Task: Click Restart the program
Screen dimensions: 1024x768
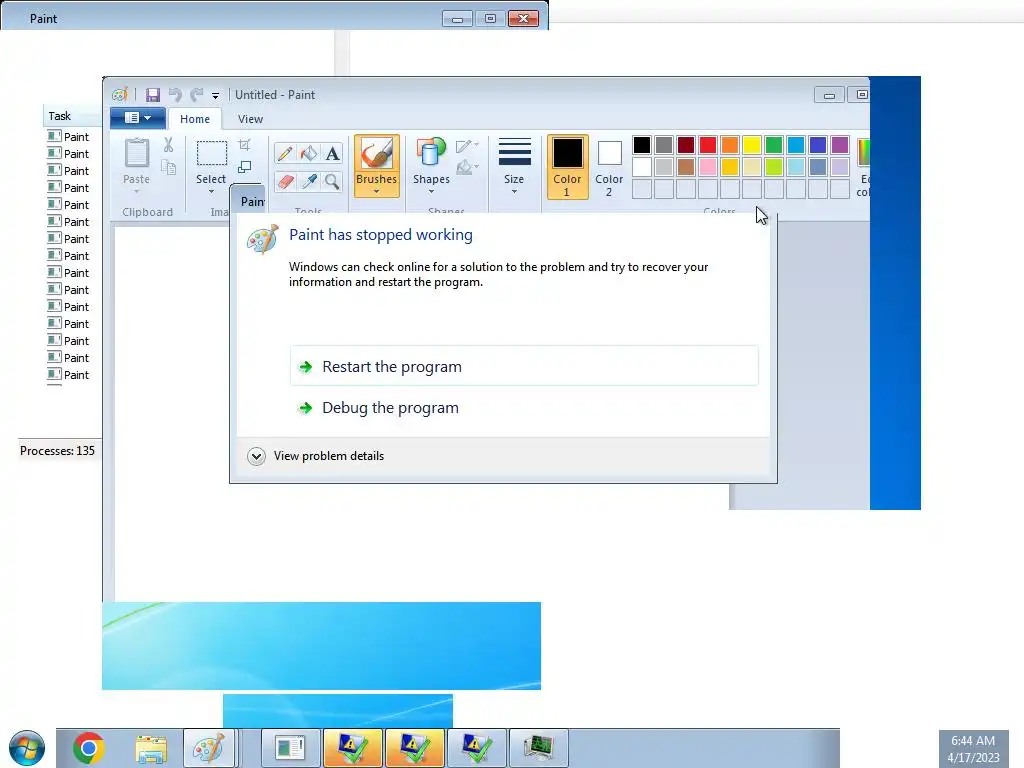Action: [524, 366]
